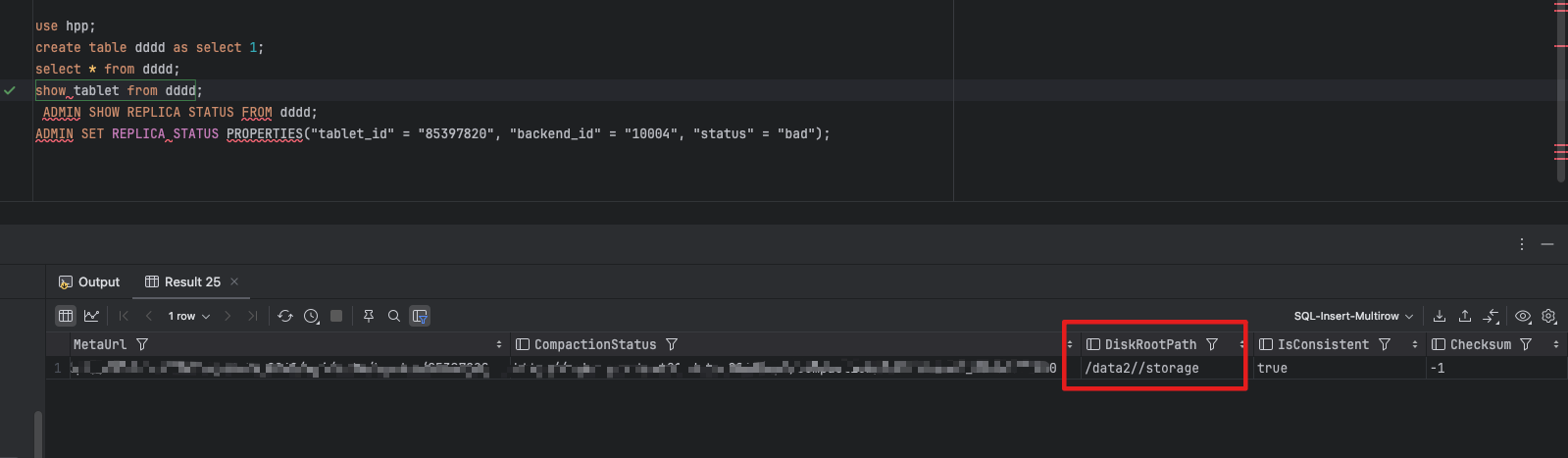Close the Result 25 tab

point(234,281)
